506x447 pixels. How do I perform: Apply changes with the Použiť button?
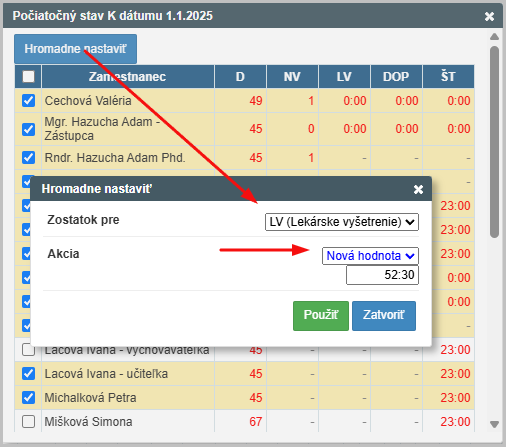click(321, 316)
